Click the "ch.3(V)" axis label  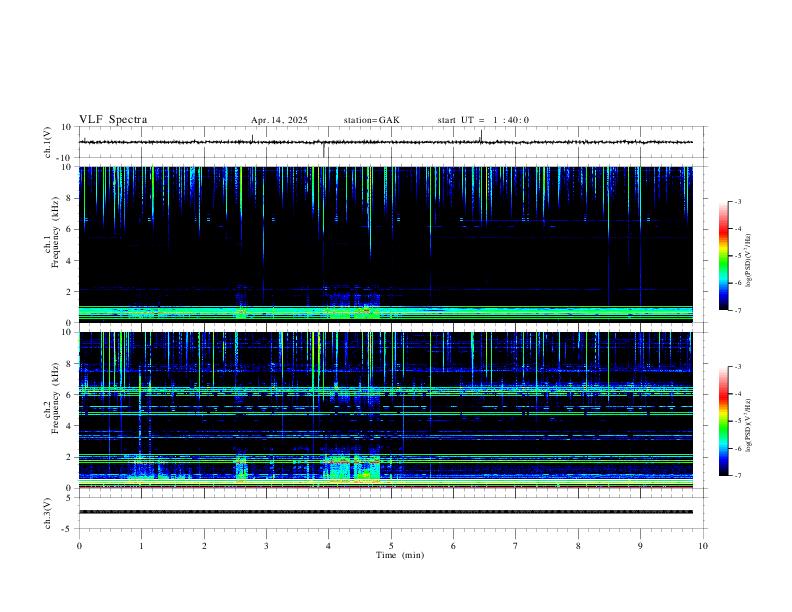(48, 513)
